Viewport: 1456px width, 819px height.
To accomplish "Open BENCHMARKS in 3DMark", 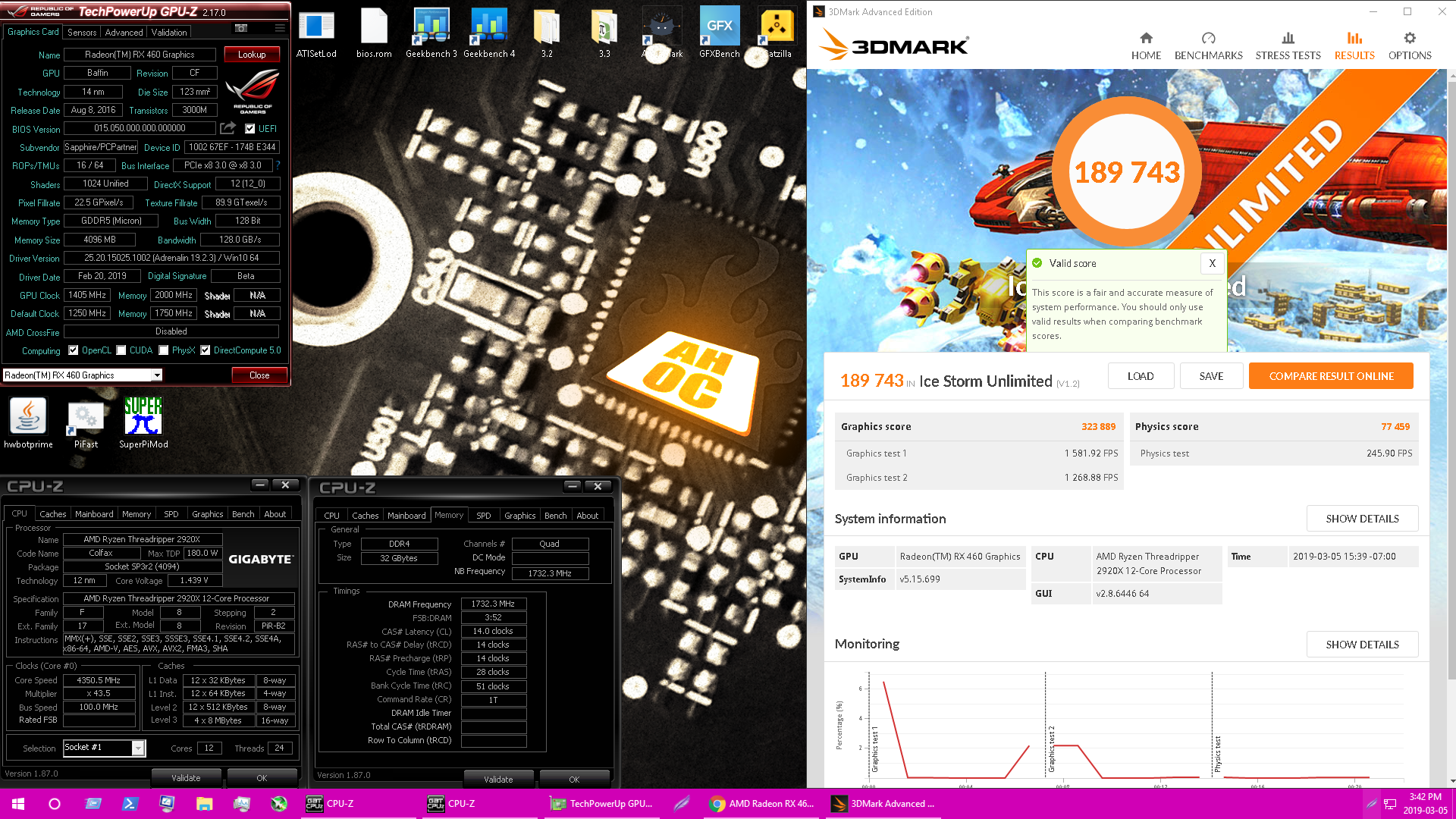I will pyautogui.click(x=1208, y=46).
